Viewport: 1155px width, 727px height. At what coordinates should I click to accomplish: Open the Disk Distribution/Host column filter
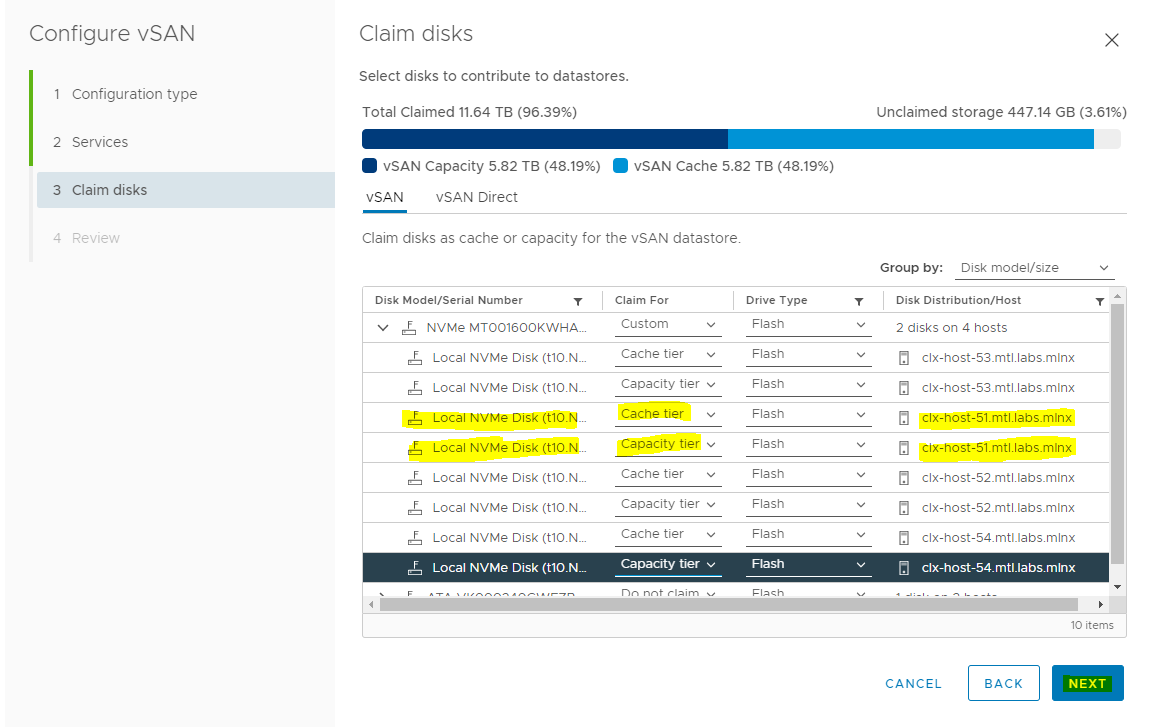pos(1100,301)
